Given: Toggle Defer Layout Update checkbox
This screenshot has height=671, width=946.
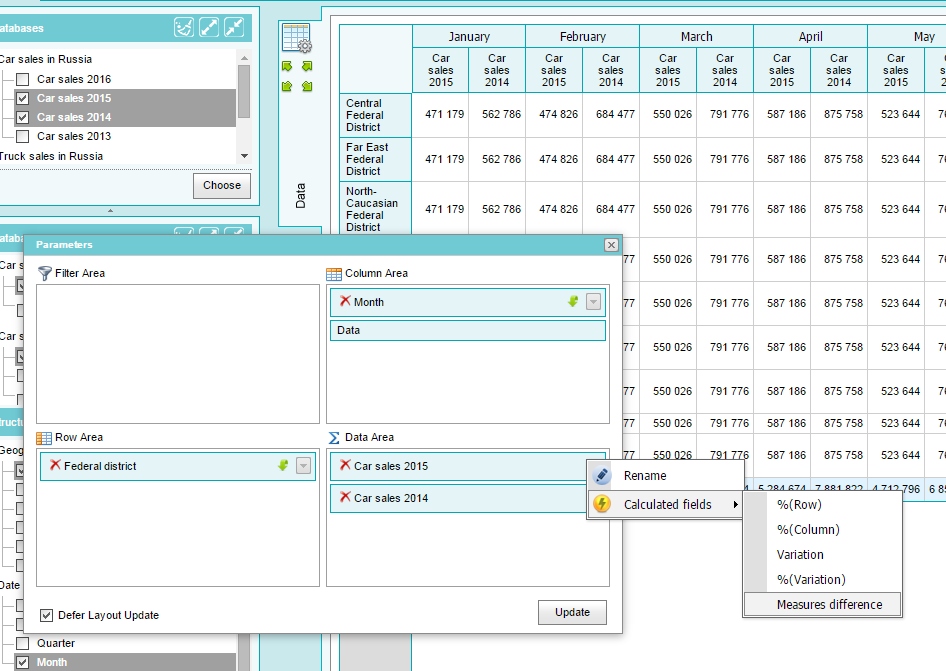Looking at the screenshot, I should click(x=46, y=615).
